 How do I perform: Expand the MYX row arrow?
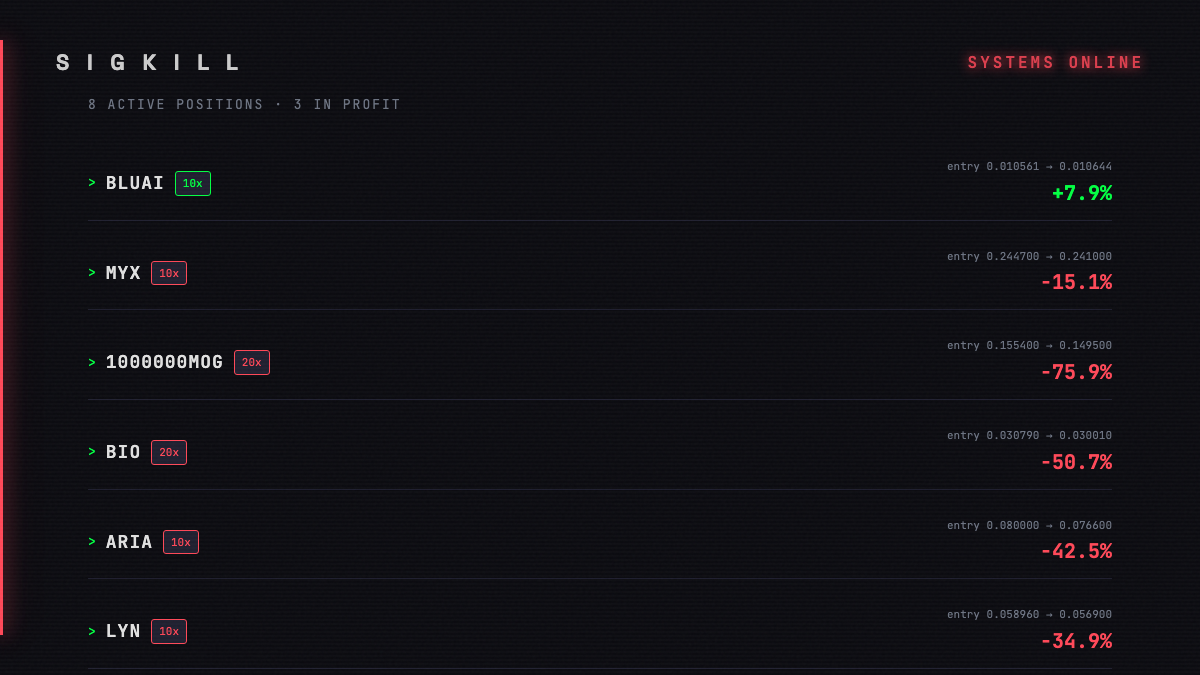tap(92, 273)
